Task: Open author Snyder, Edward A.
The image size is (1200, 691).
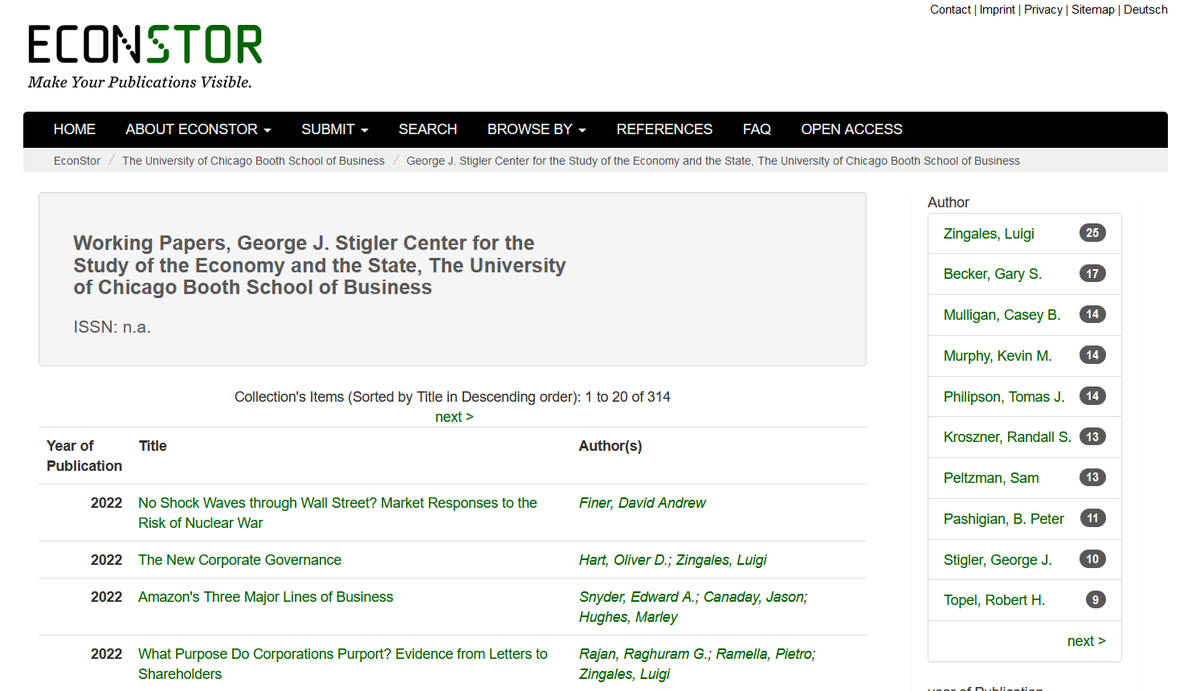Action: [x=637, y=597]
